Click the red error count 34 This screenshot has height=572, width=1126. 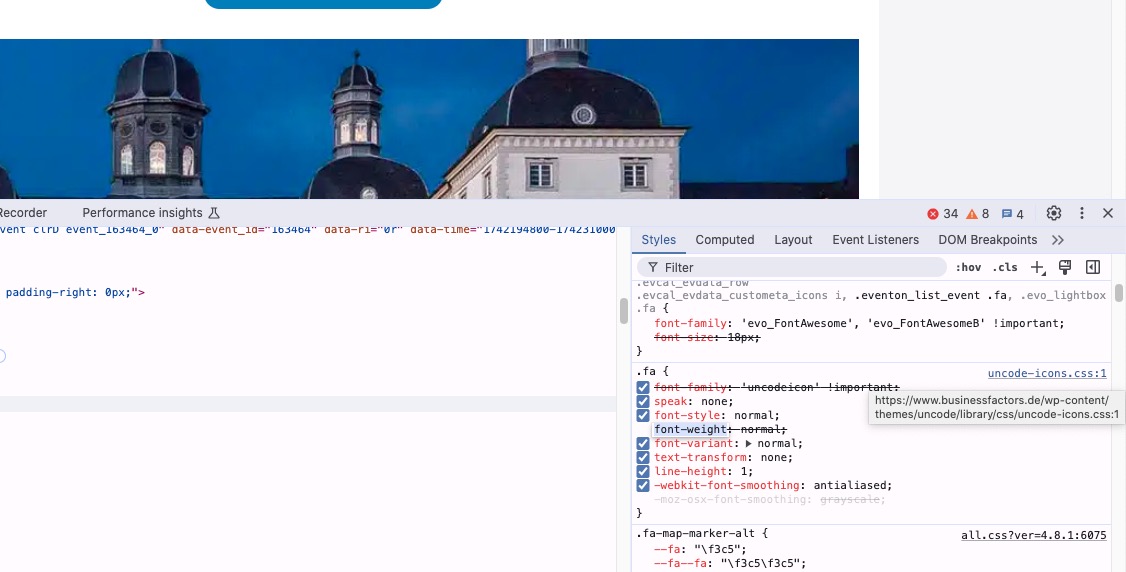coord(942,214)
